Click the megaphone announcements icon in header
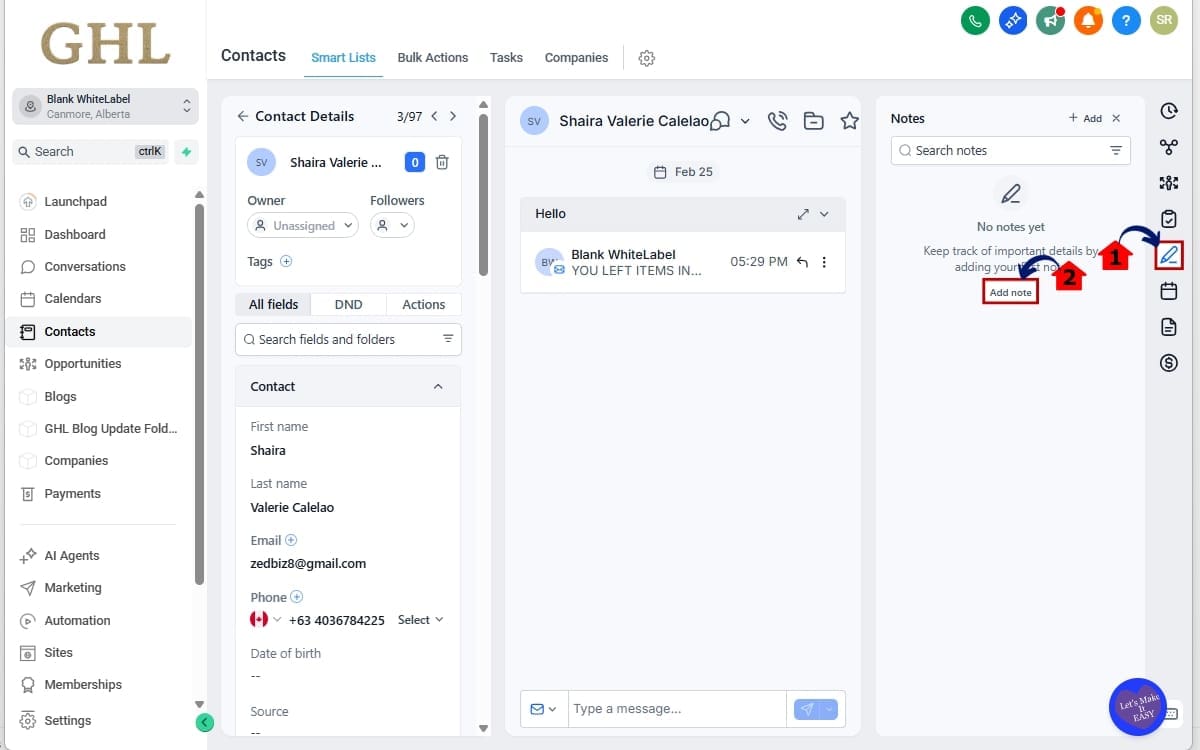This screenshot has height=750, width=1200. 1050,20
